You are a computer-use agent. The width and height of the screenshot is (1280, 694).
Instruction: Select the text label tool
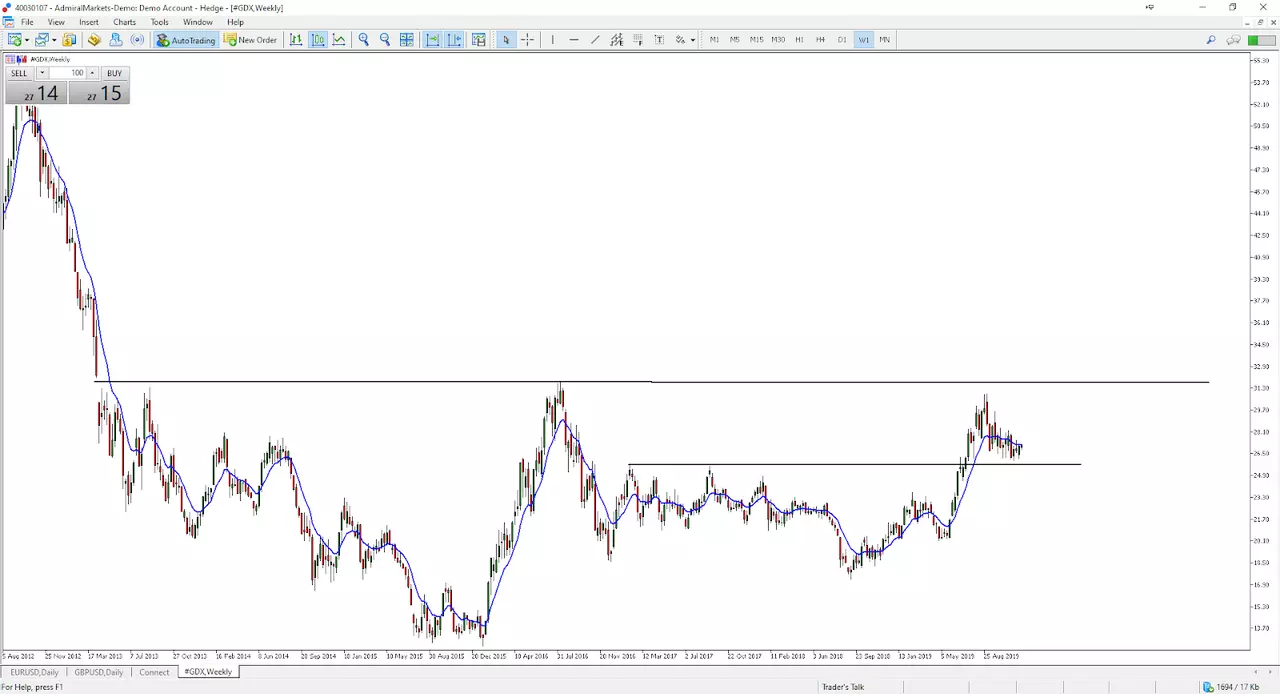pyautogui.click(x=659, y=40)
